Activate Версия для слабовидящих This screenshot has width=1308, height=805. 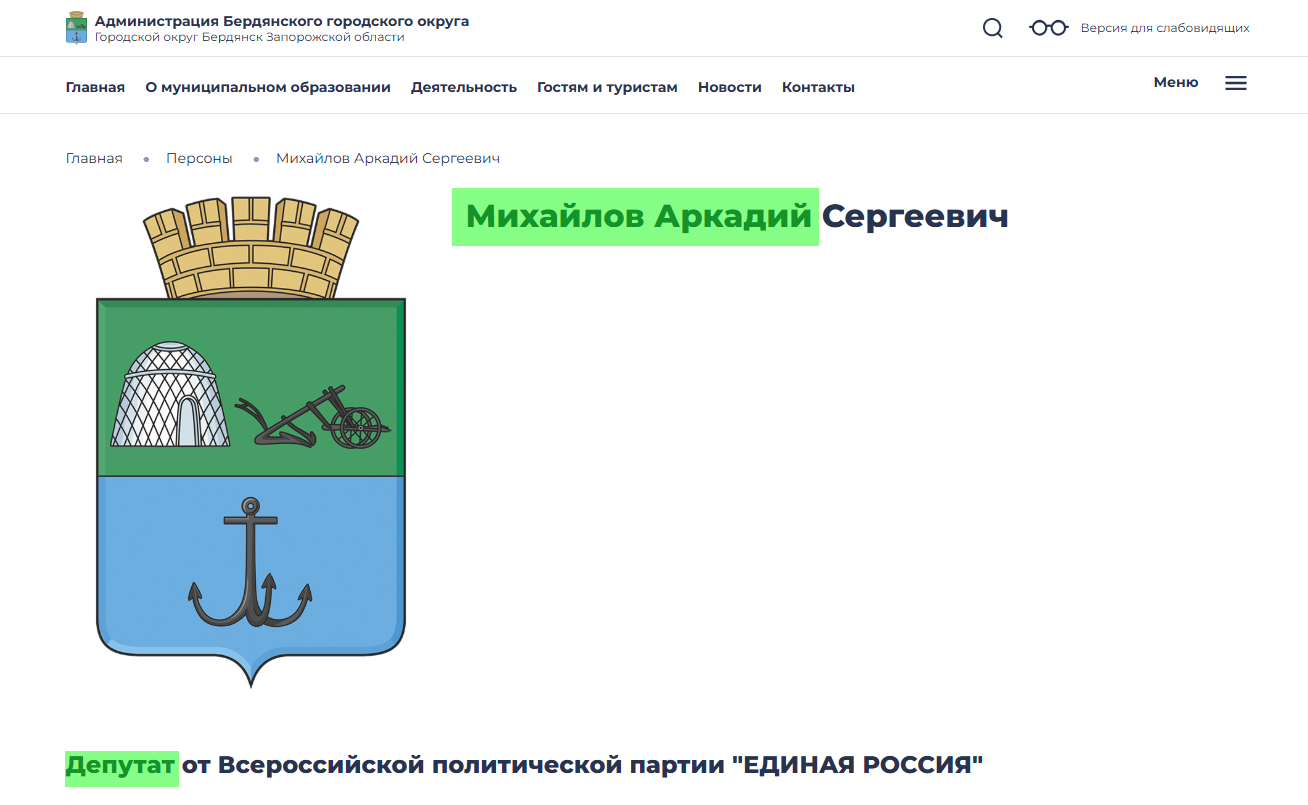coord(1164,27)
